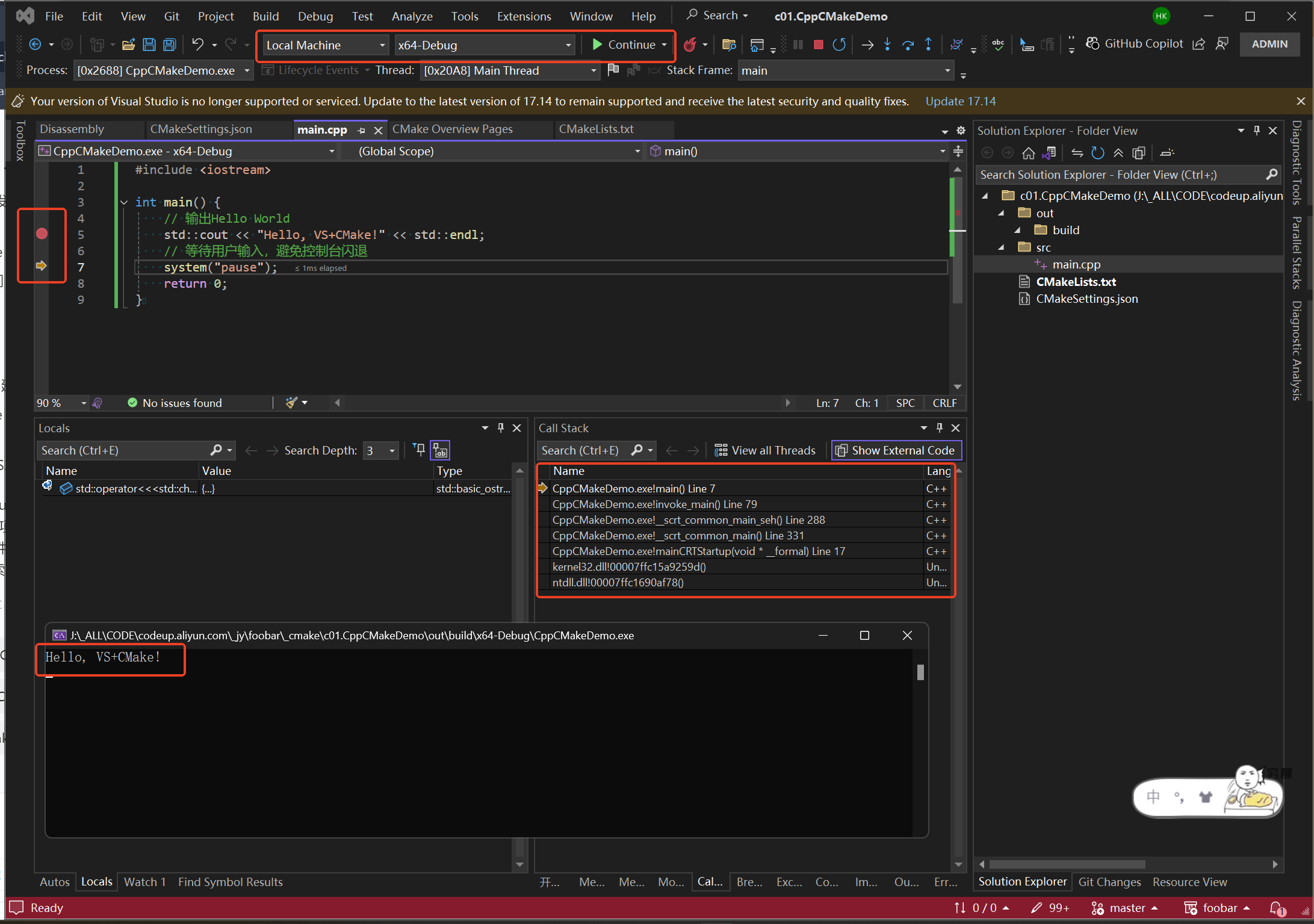Viewport: 1314px width, 924px height.
Task: Click the Home icon in Solution Explorer
Action: click(x=1029, y=153)
